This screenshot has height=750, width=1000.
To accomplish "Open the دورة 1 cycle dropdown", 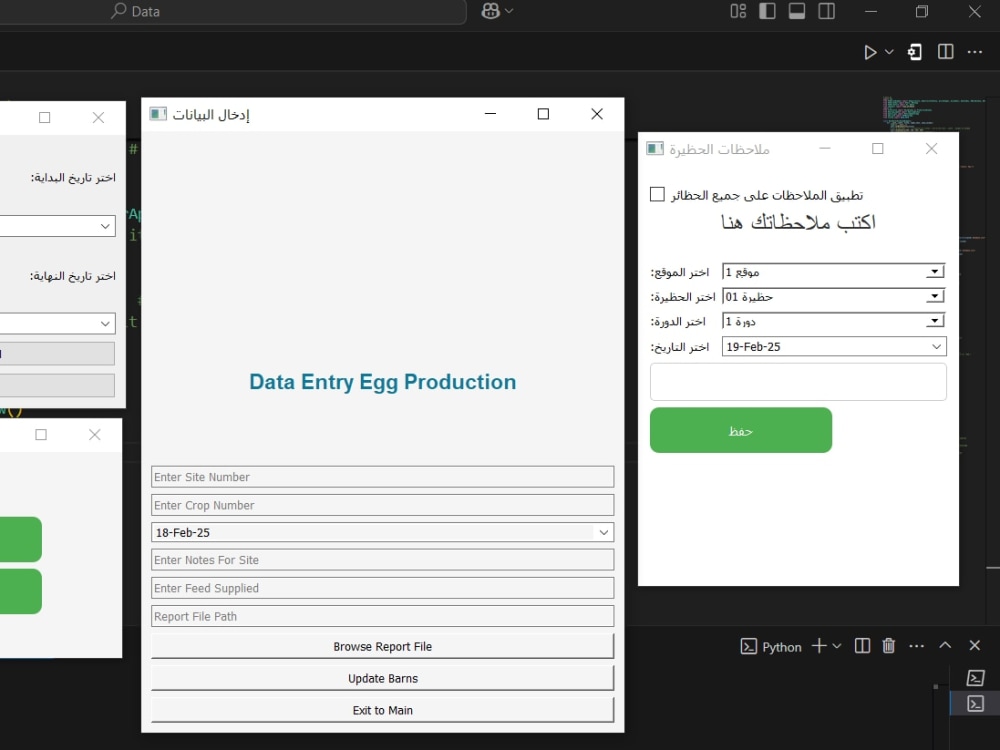I will 934,321.
